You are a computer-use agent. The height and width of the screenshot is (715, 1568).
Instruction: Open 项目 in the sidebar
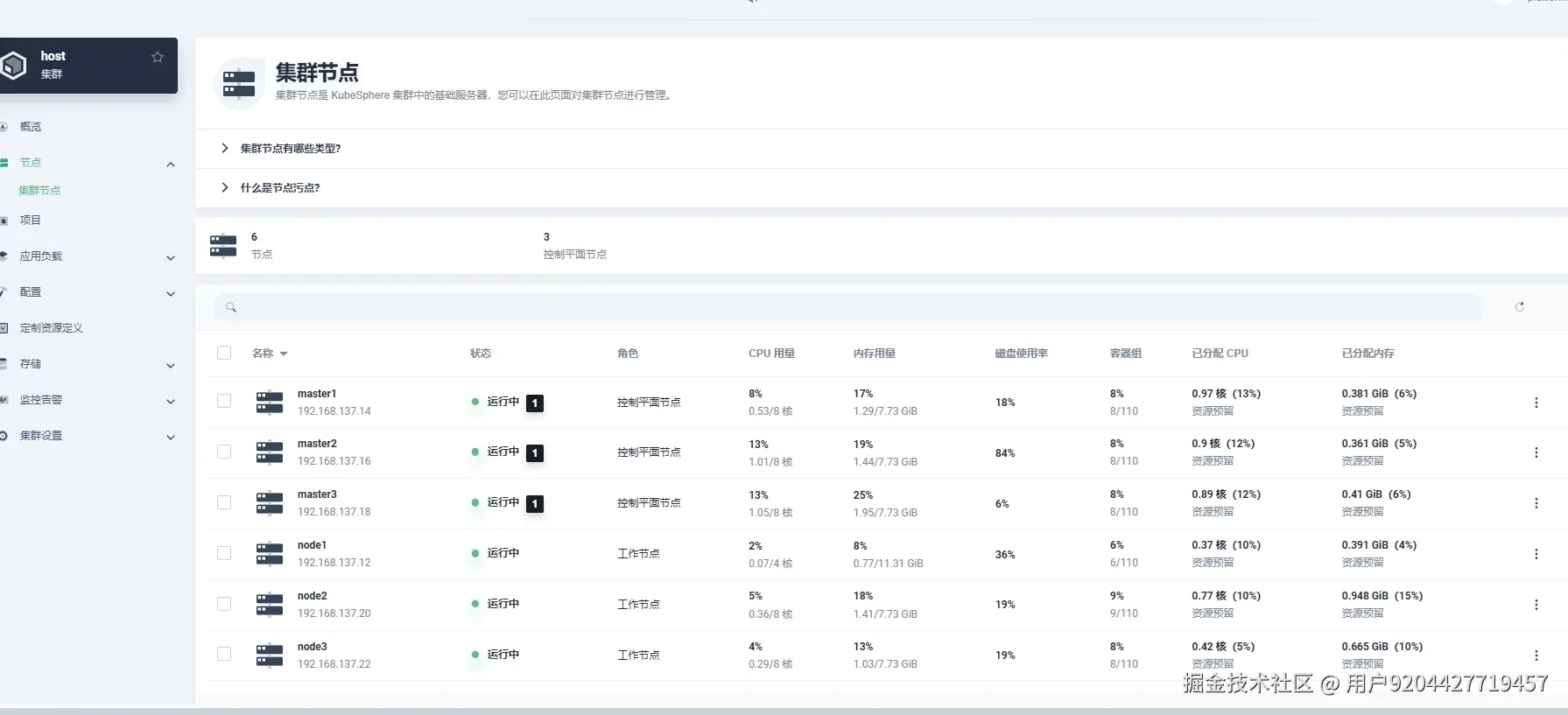31,221
